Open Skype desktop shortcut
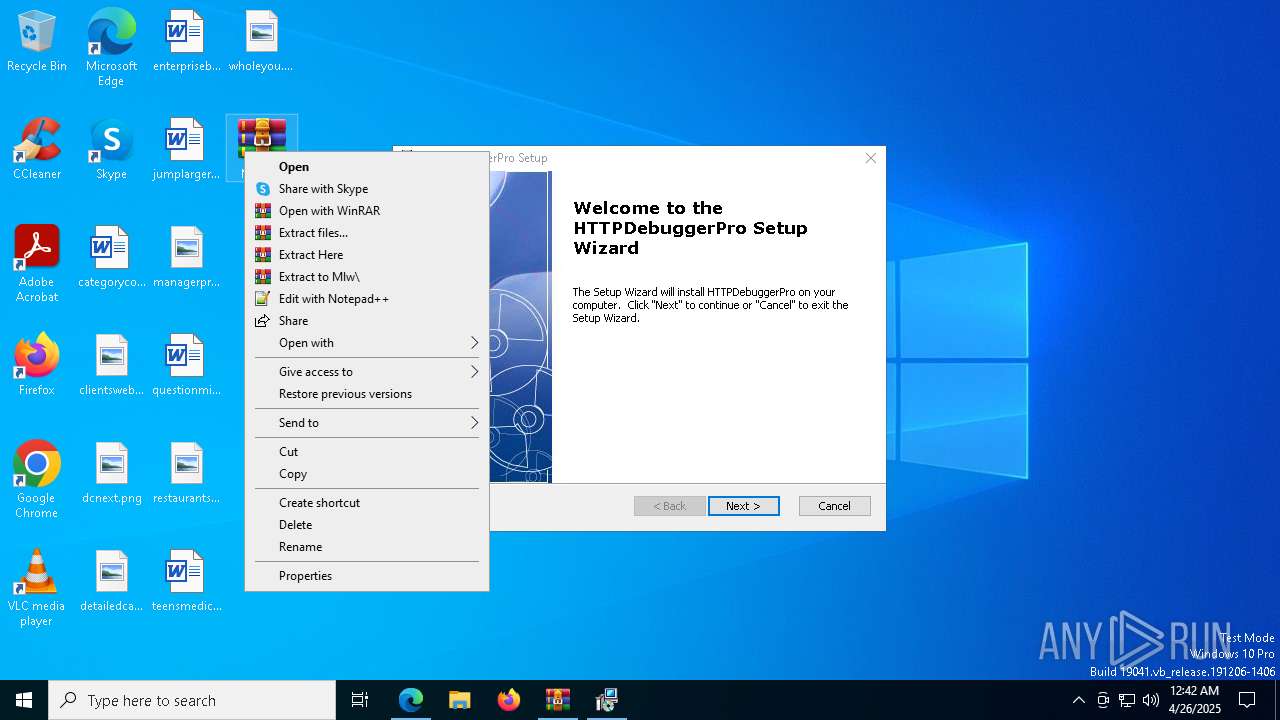The width and height of the screenshot is (1280, 720). click(111, 150)
